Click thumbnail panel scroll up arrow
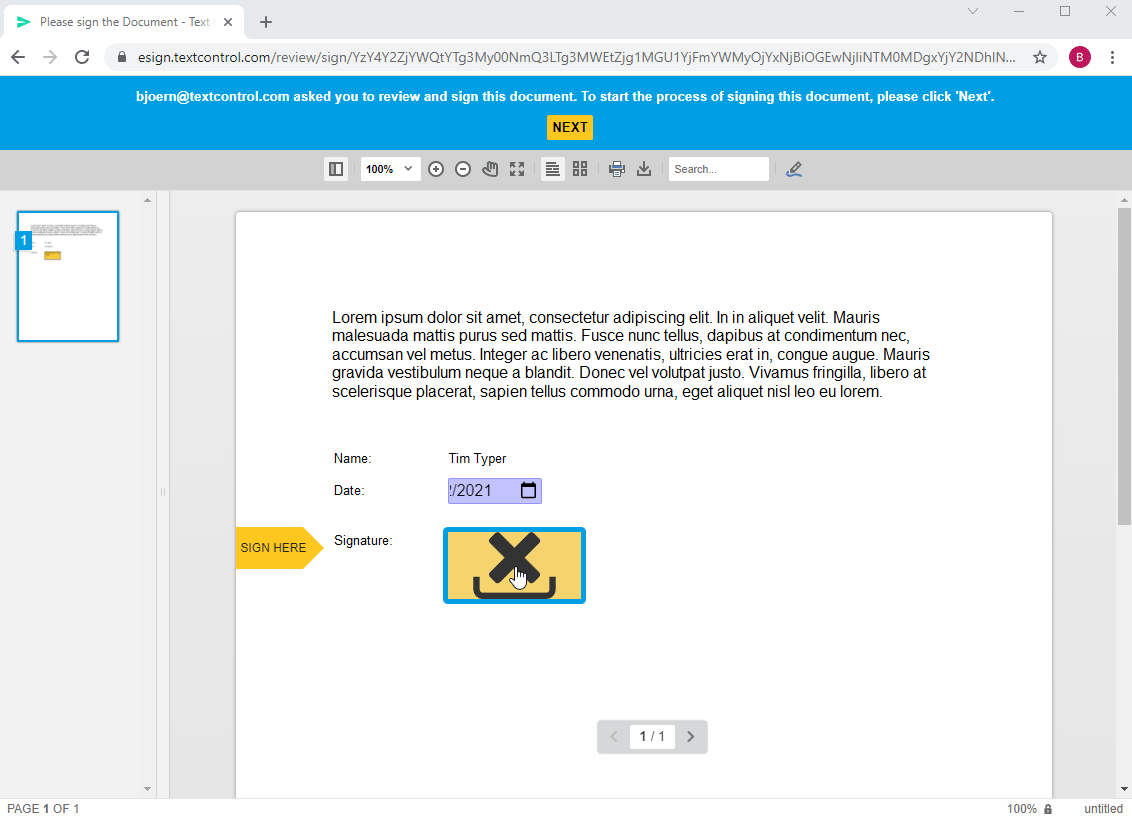The image size is (1132, 819). [147, 200]
